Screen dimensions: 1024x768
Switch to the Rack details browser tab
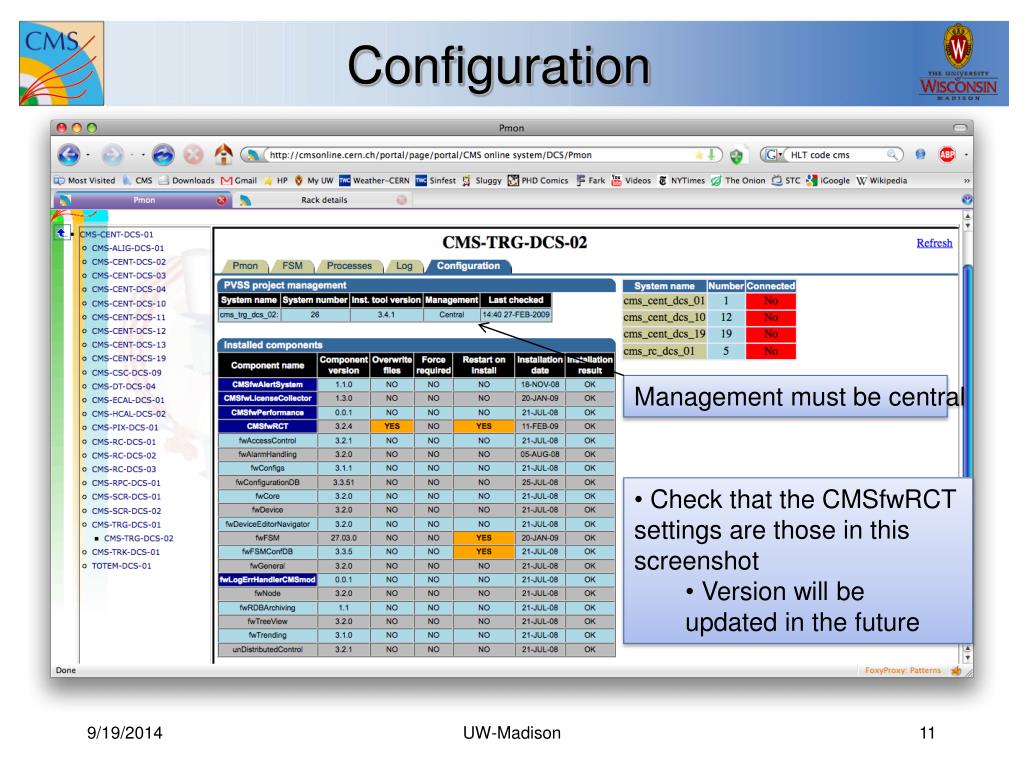coord(324,200)
